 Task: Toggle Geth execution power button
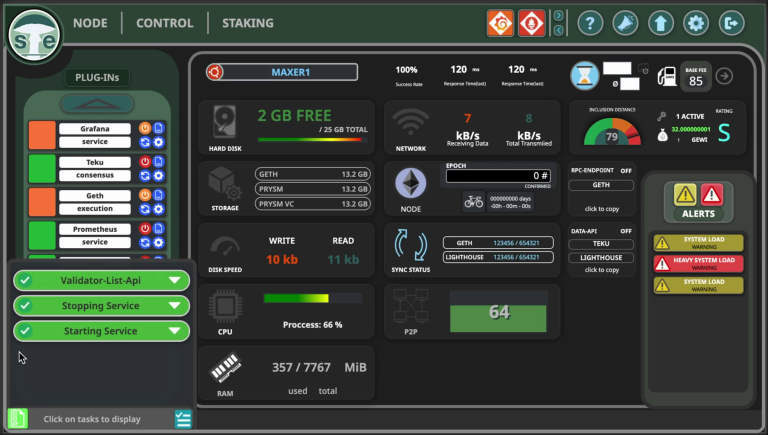click(x=144, y=195)
